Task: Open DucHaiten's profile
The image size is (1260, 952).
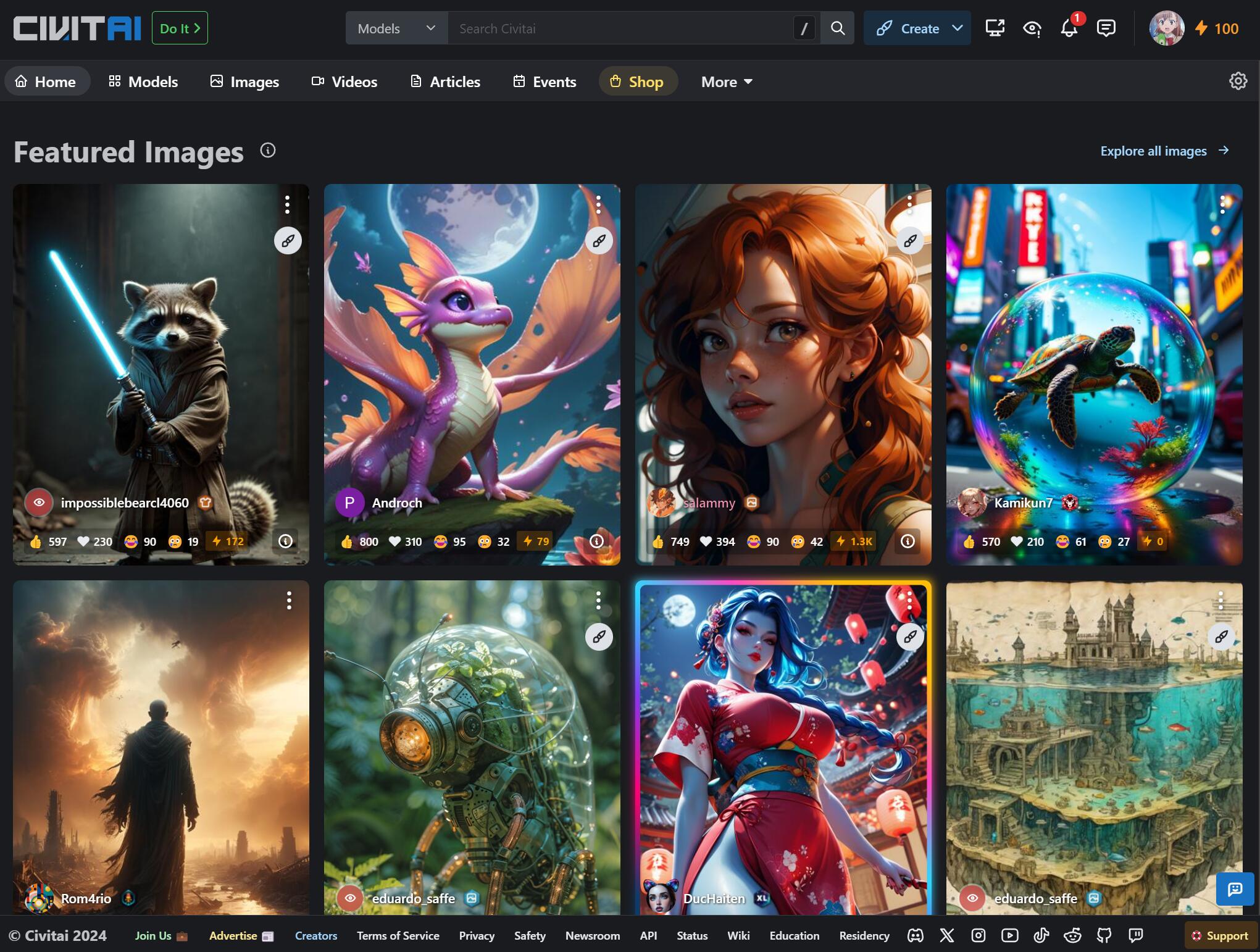Action: click(714, 898)
